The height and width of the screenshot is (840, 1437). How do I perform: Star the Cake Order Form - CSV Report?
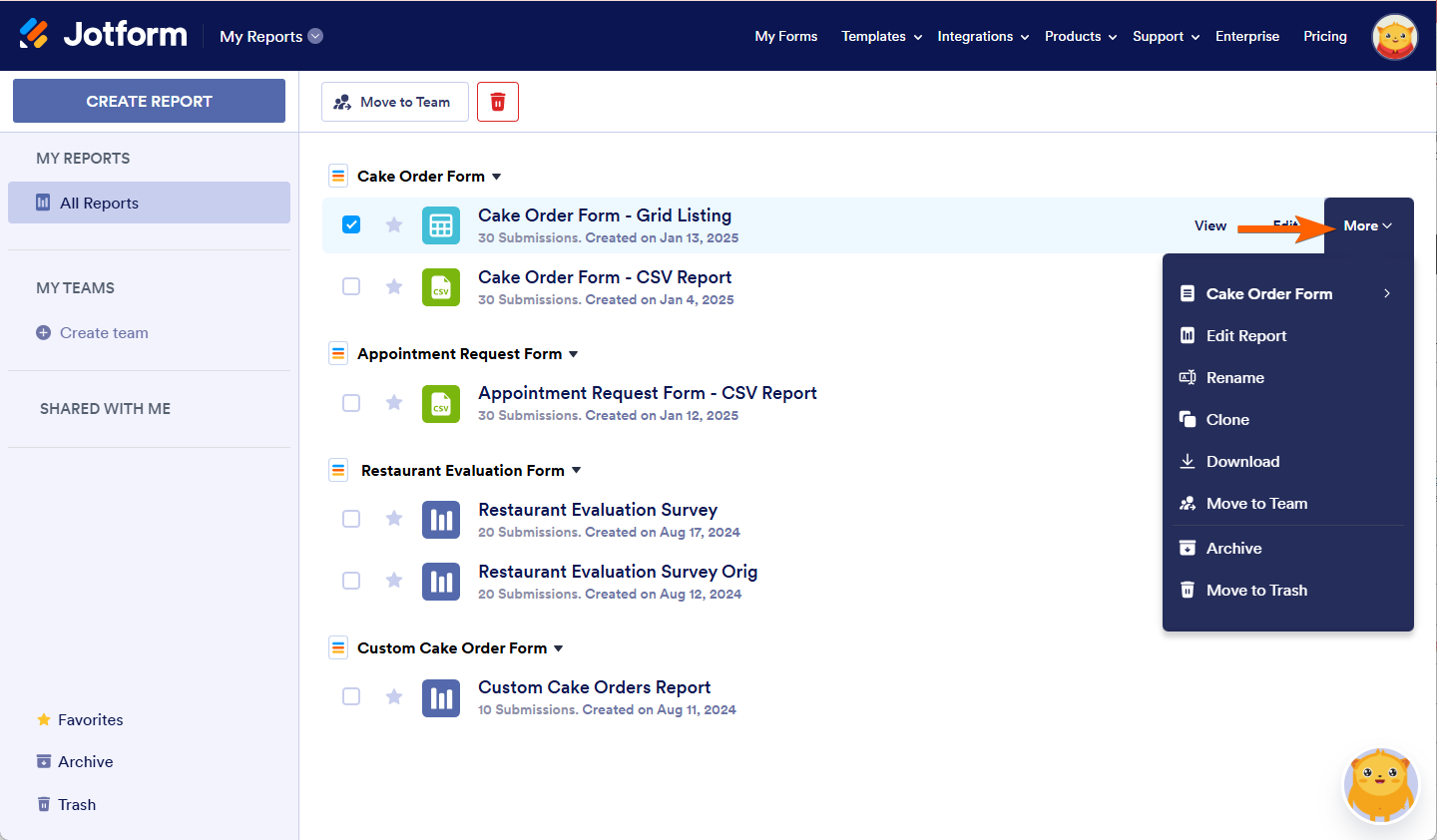tap(394, 287)
